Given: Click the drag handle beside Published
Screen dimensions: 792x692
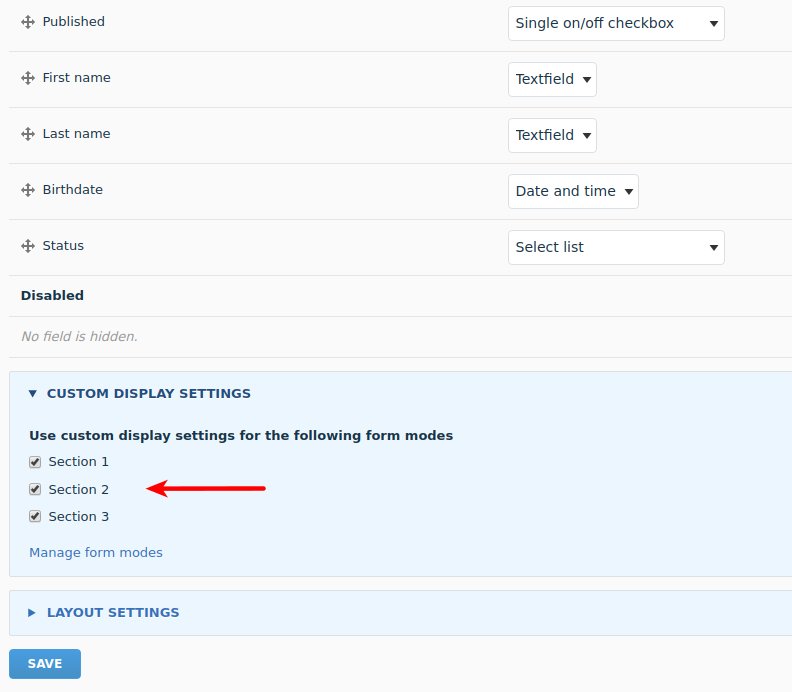Looking at the screenshot, I should 28,22.
